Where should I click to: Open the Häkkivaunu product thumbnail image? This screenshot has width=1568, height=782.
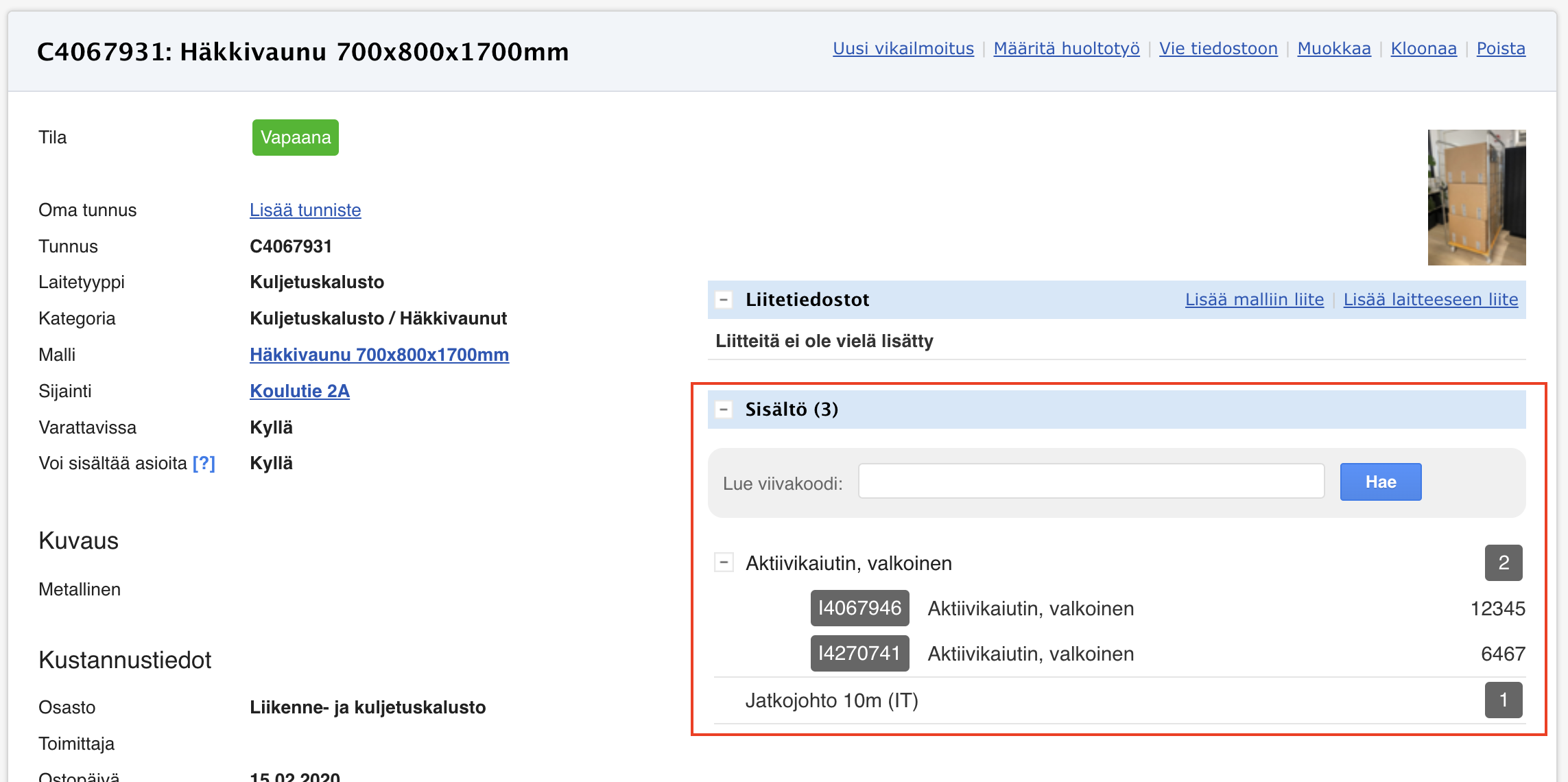[1476, 198]
